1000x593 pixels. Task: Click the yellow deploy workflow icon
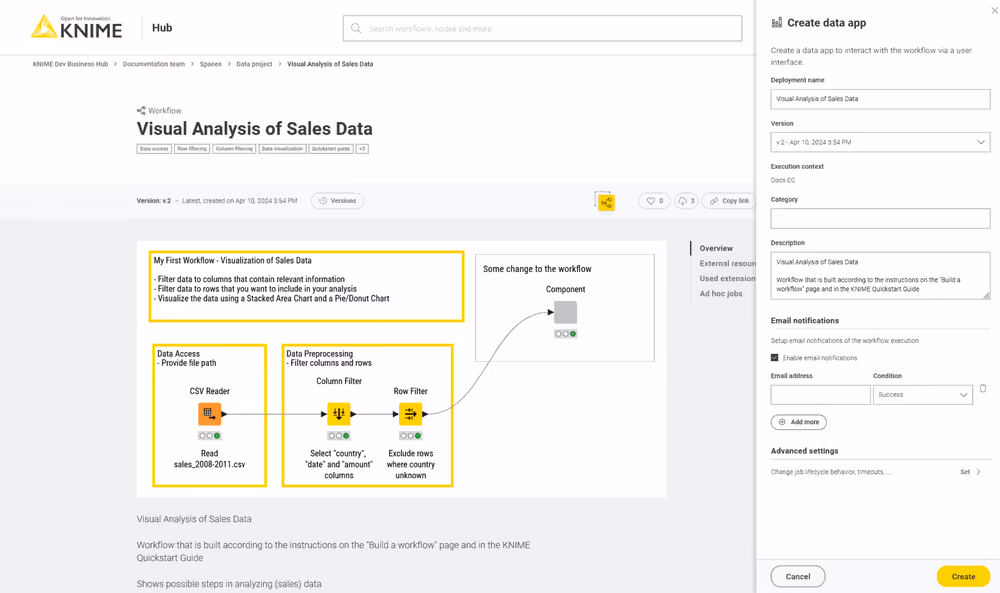605,201
